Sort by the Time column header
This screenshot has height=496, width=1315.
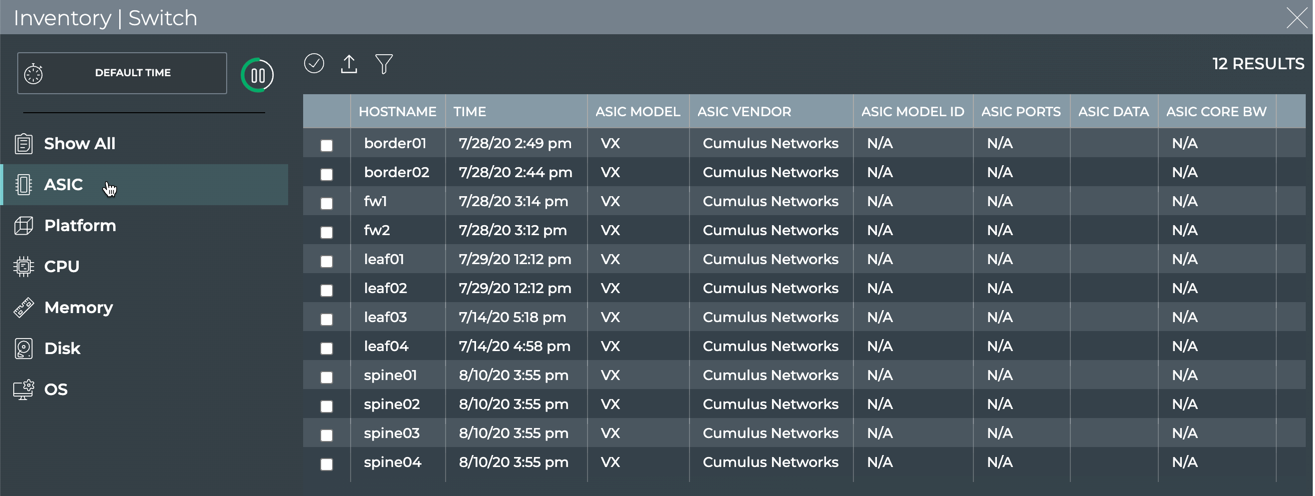470,112
